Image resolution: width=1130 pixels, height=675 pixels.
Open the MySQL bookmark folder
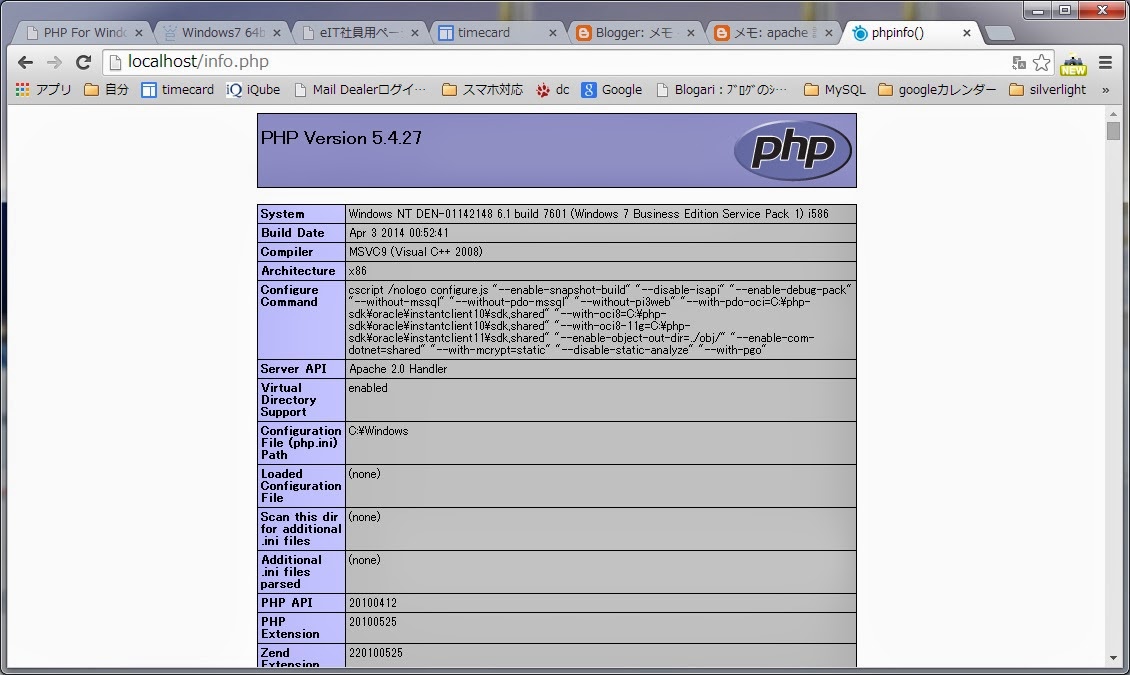click(x=835, y=89)
